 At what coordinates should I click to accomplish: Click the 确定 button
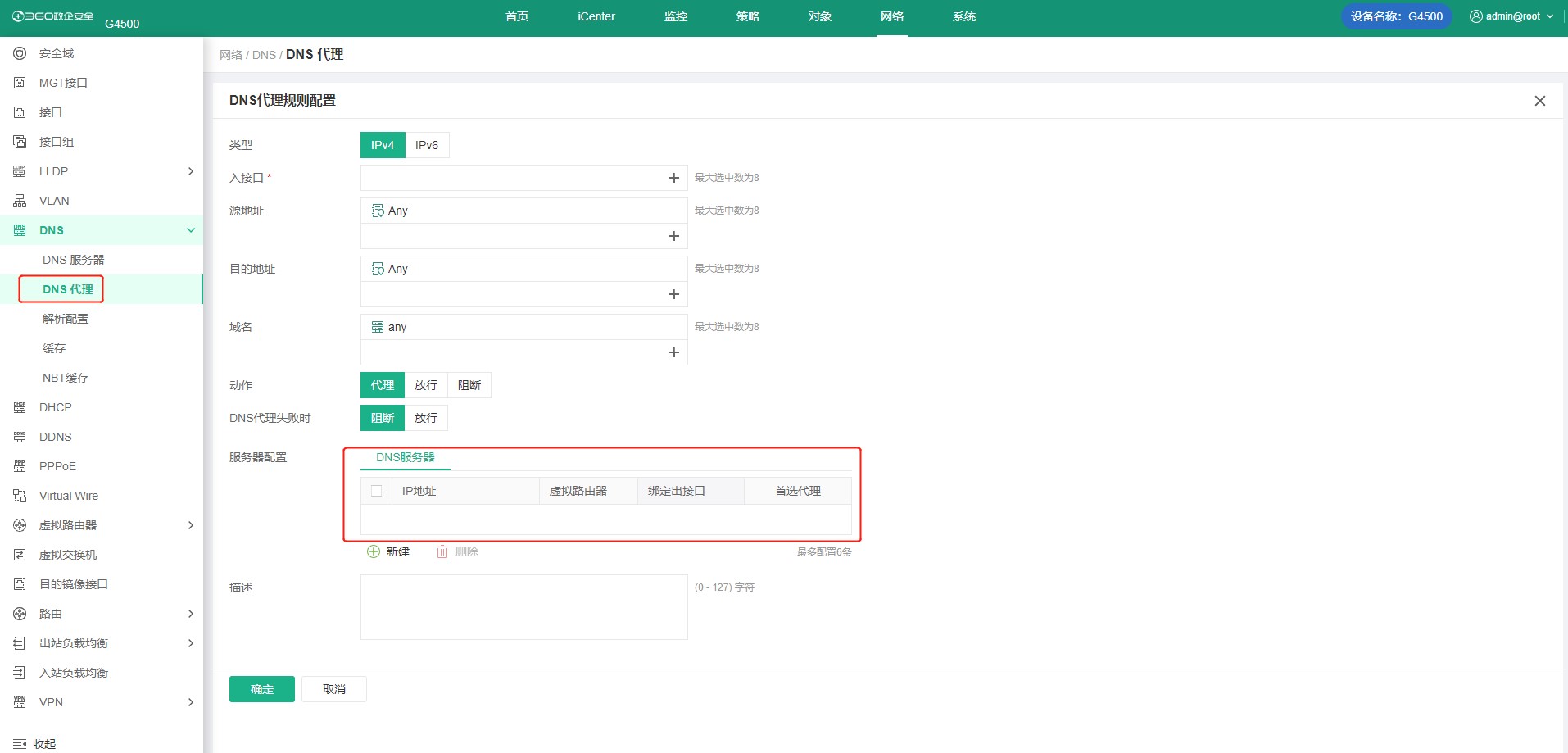pyautogui.click(x=262, y=689)
